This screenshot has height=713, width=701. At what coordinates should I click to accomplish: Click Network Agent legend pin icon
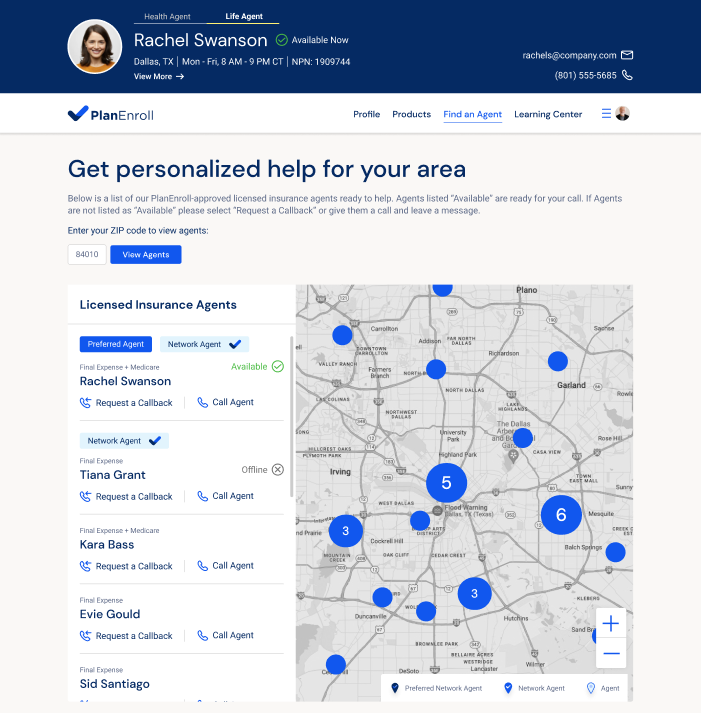point(508,688)
